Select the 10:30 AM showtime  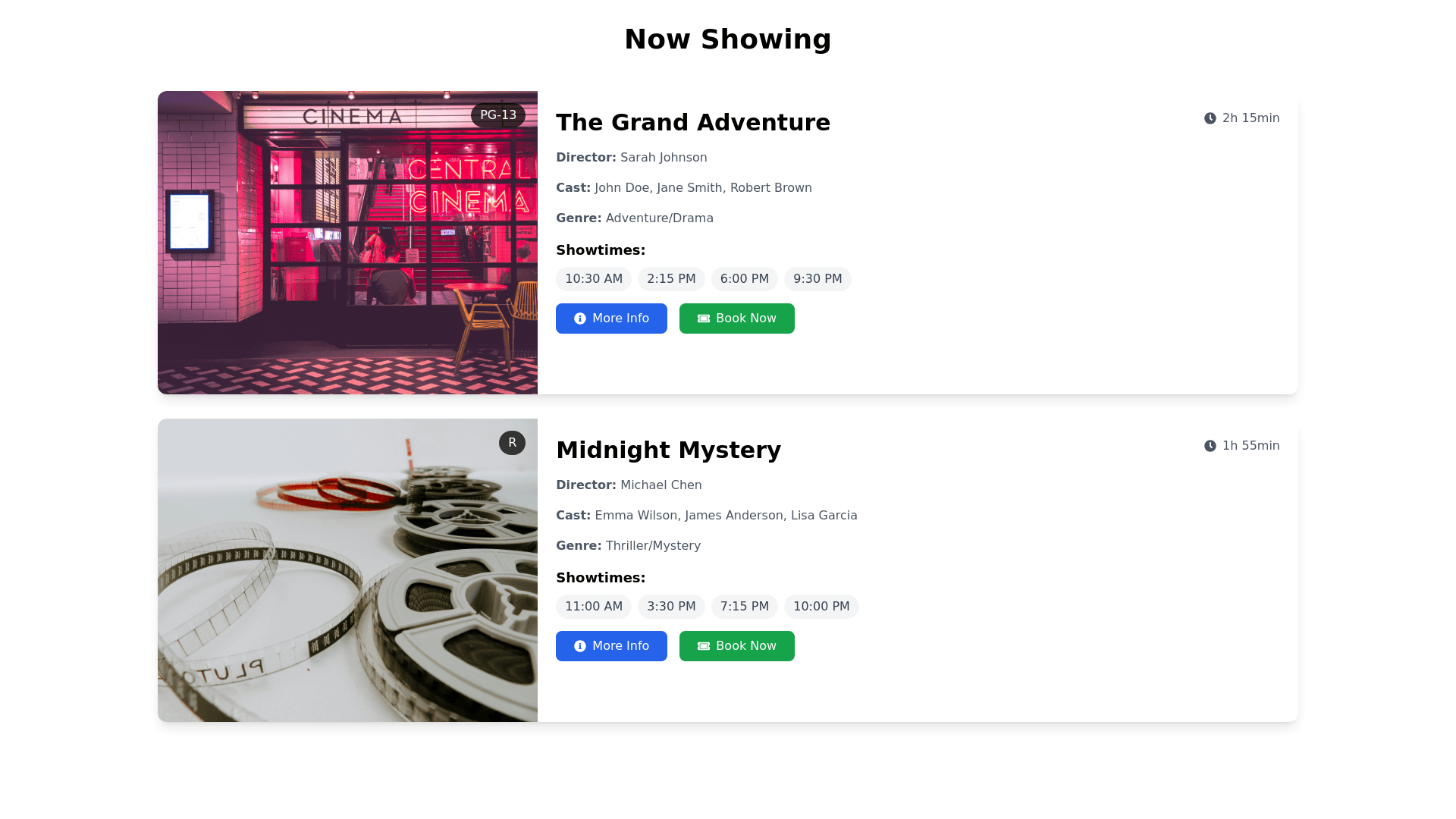coord(594,279)
